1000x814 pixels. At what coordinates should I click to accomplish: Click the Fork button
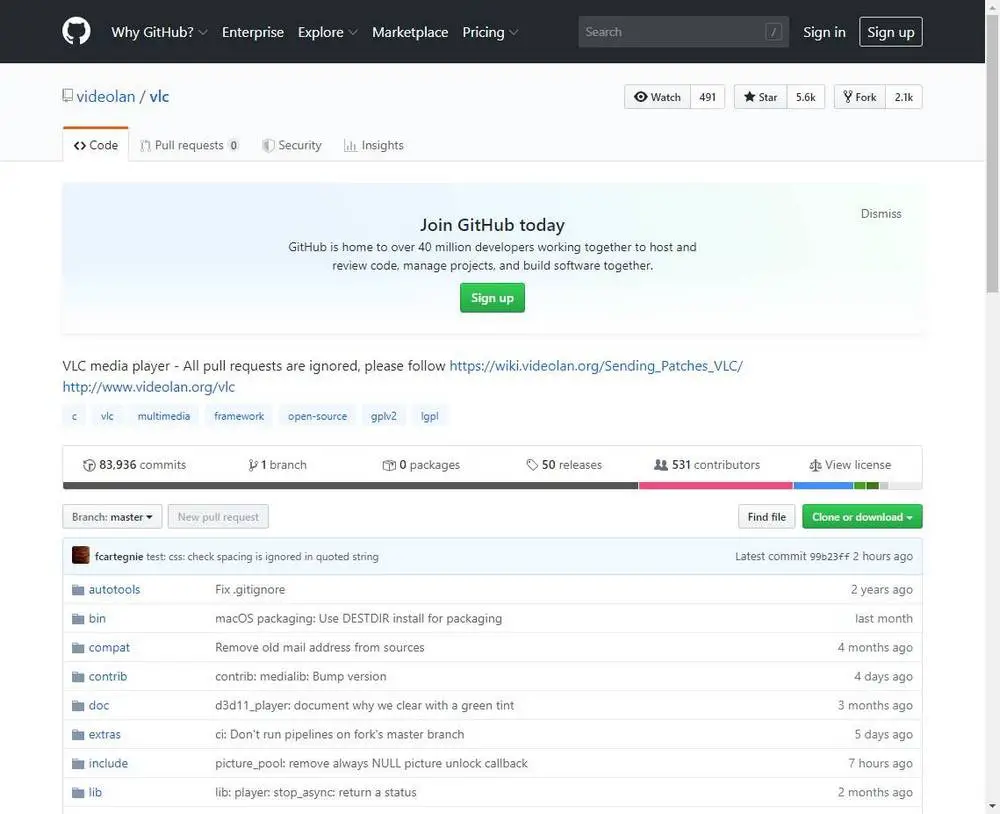pos(860,97)
